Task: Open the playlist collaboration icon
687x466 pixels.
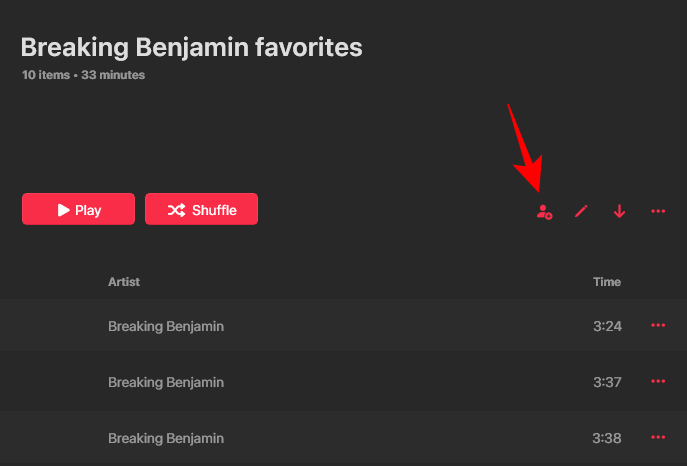Action: pyautogui.click(x=544, y=211)
